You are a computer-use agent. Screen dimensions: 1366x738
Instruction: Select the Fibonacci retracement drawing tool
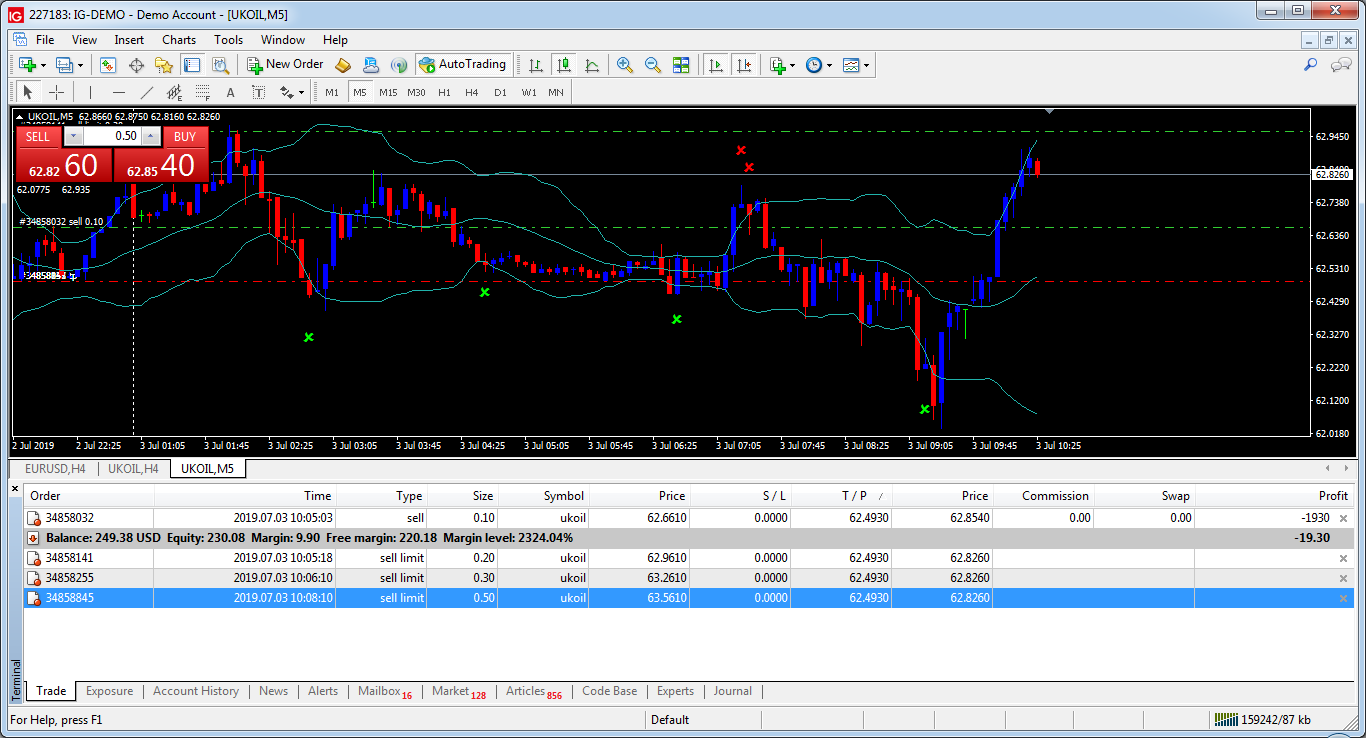point(203,93)
